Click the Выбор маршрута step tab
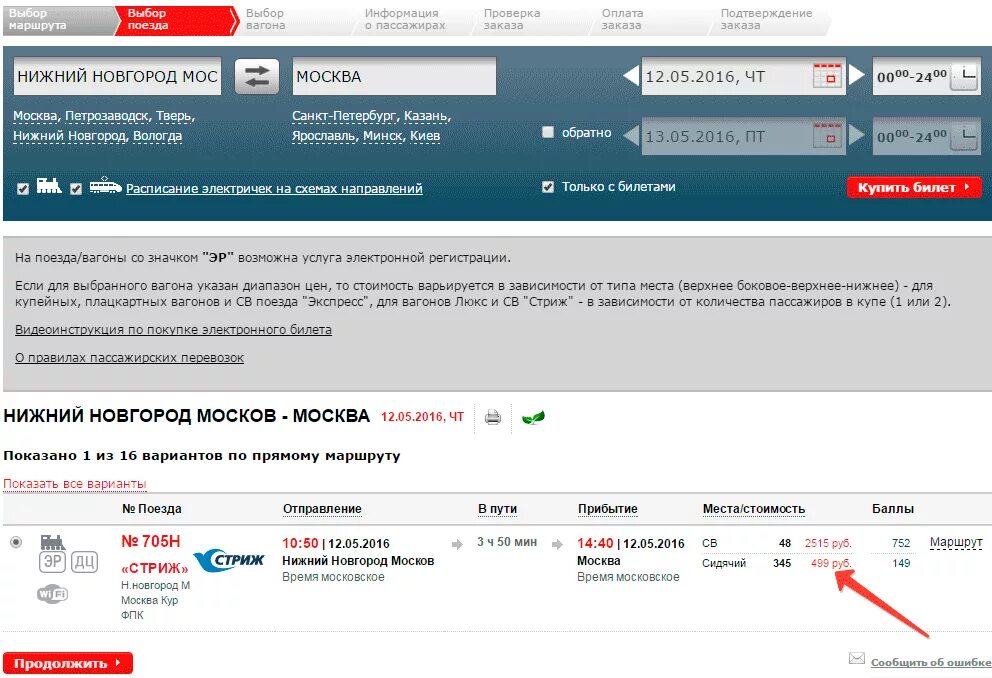The width and height of the screenshot is (992, 678). coord(58,19)
